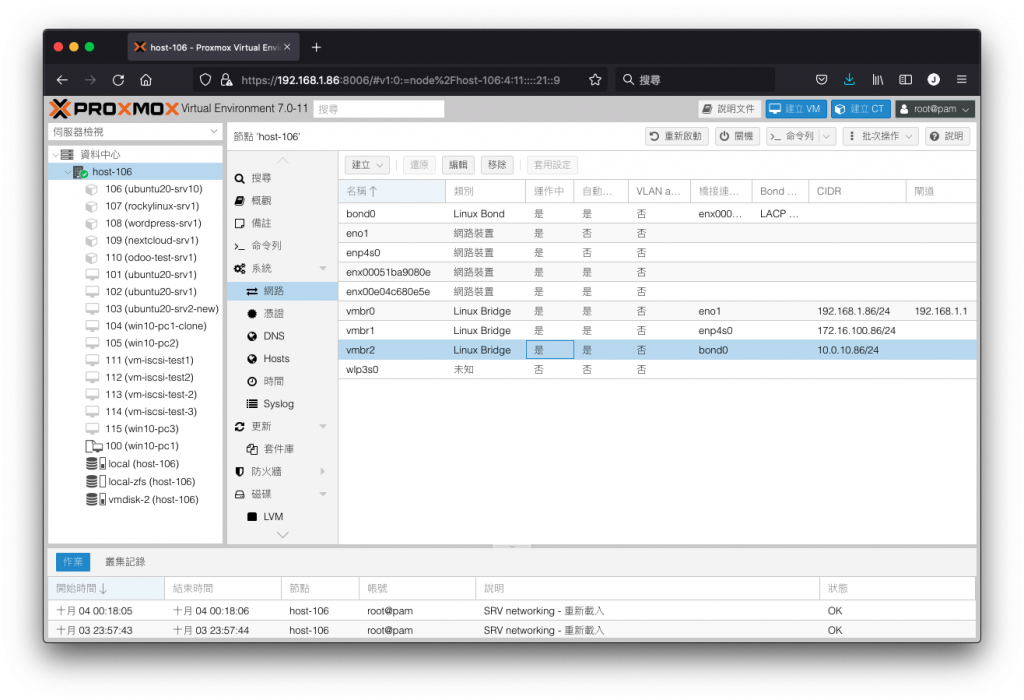Open the LVM menu item
The height and width of the screenshot is (700, 1024).
pos(281,517)
